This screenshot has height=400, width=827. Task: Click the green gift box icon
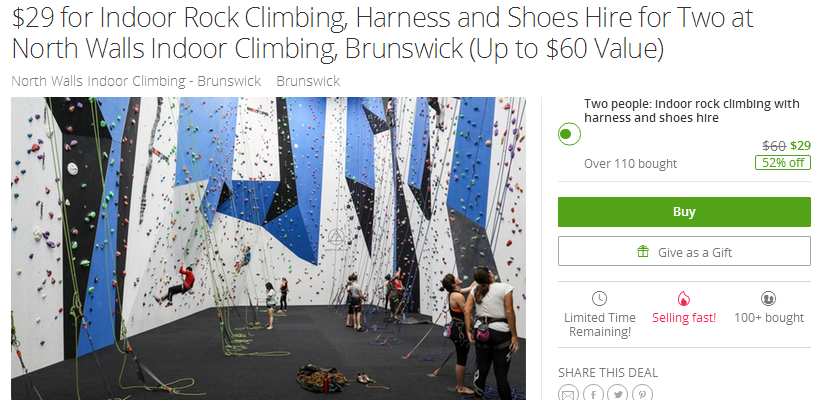pyautogui.click(x=642, y=252)
